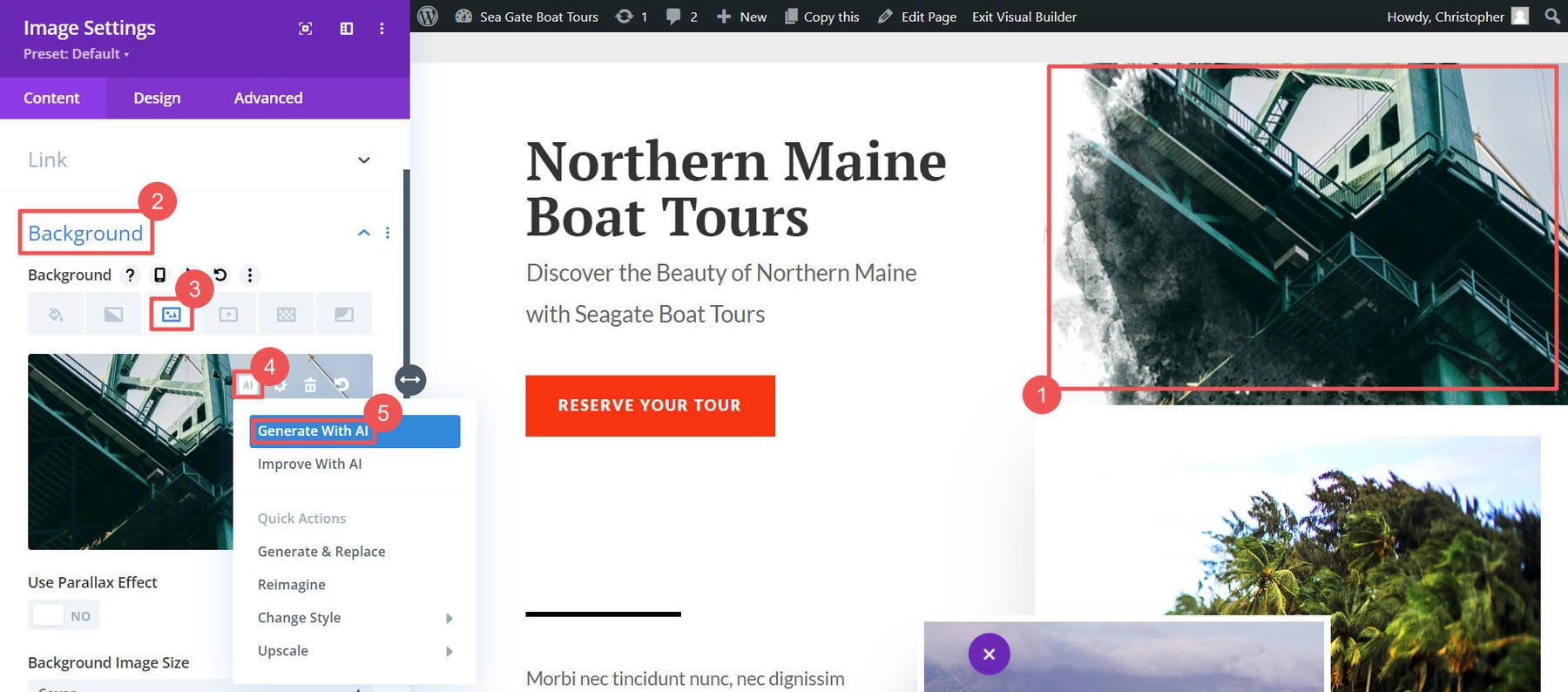Select the background color paint bucket icon
The width and height of the screenshot is (1568, 692).
pyautogui.click(x=56, y=313)
